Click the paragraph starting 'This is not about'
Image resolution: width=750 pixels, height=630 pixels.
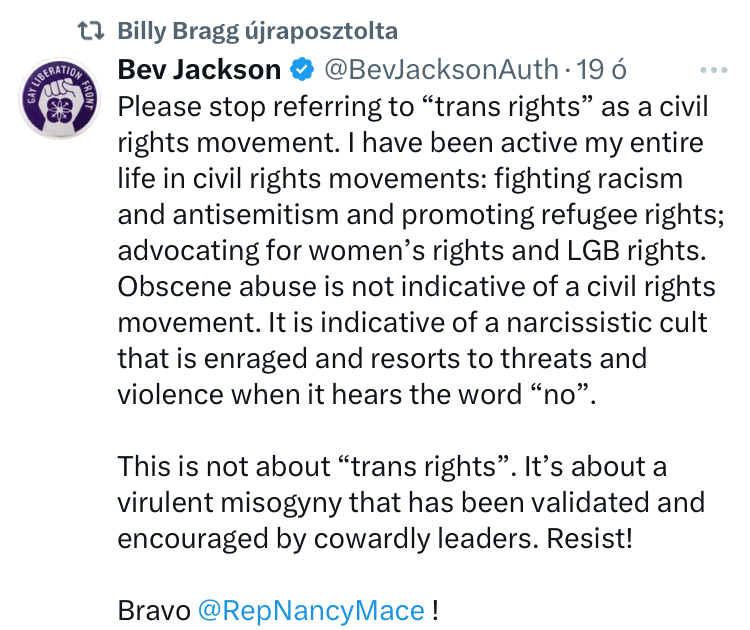tap(410, 502)
